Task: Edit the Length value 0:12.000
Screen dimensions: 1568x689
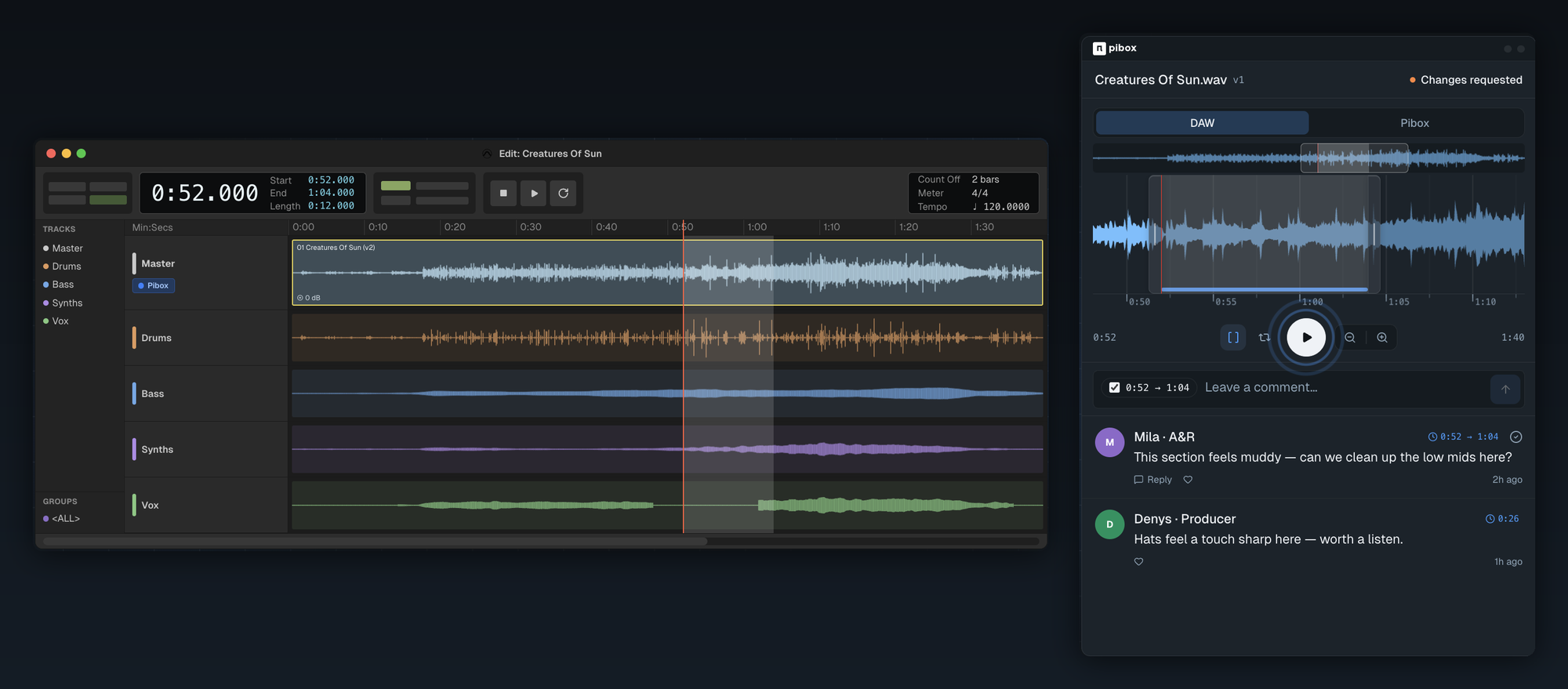Action: point(331,206)
